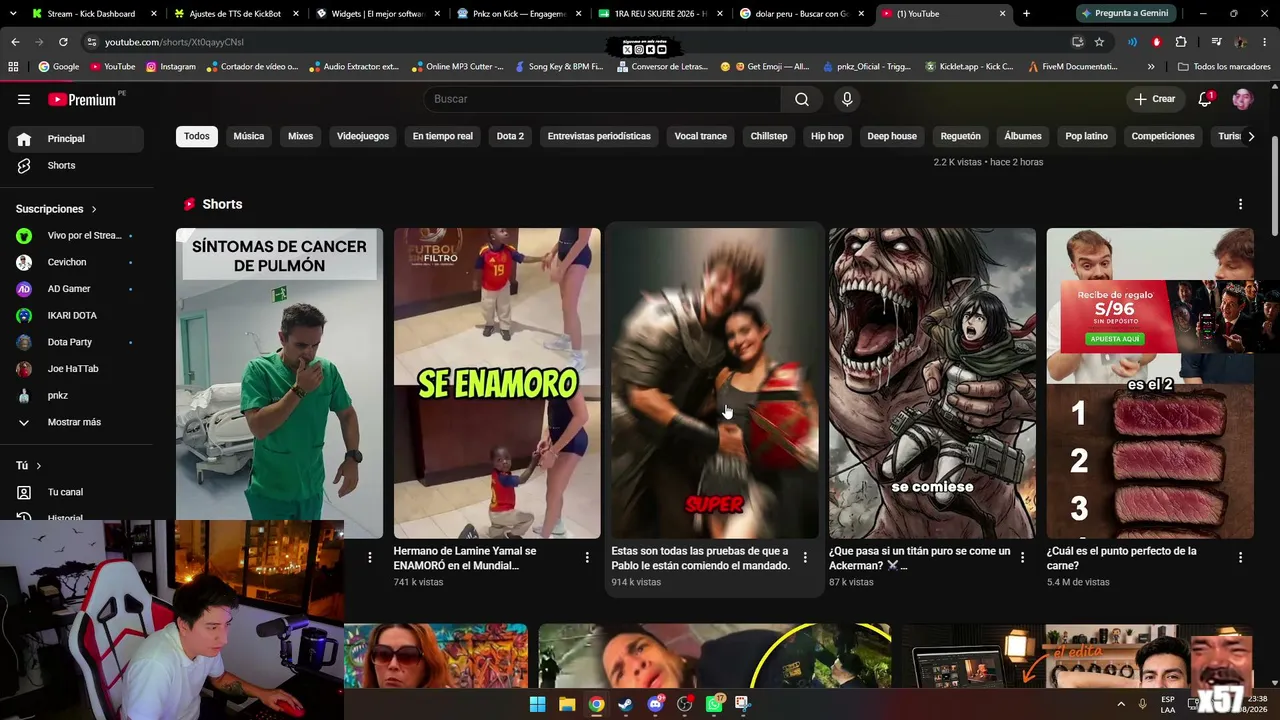Open the Chrome extensions puzzle icon
The width and height of the screenshot is (1280, 720).
point(1181,42)
